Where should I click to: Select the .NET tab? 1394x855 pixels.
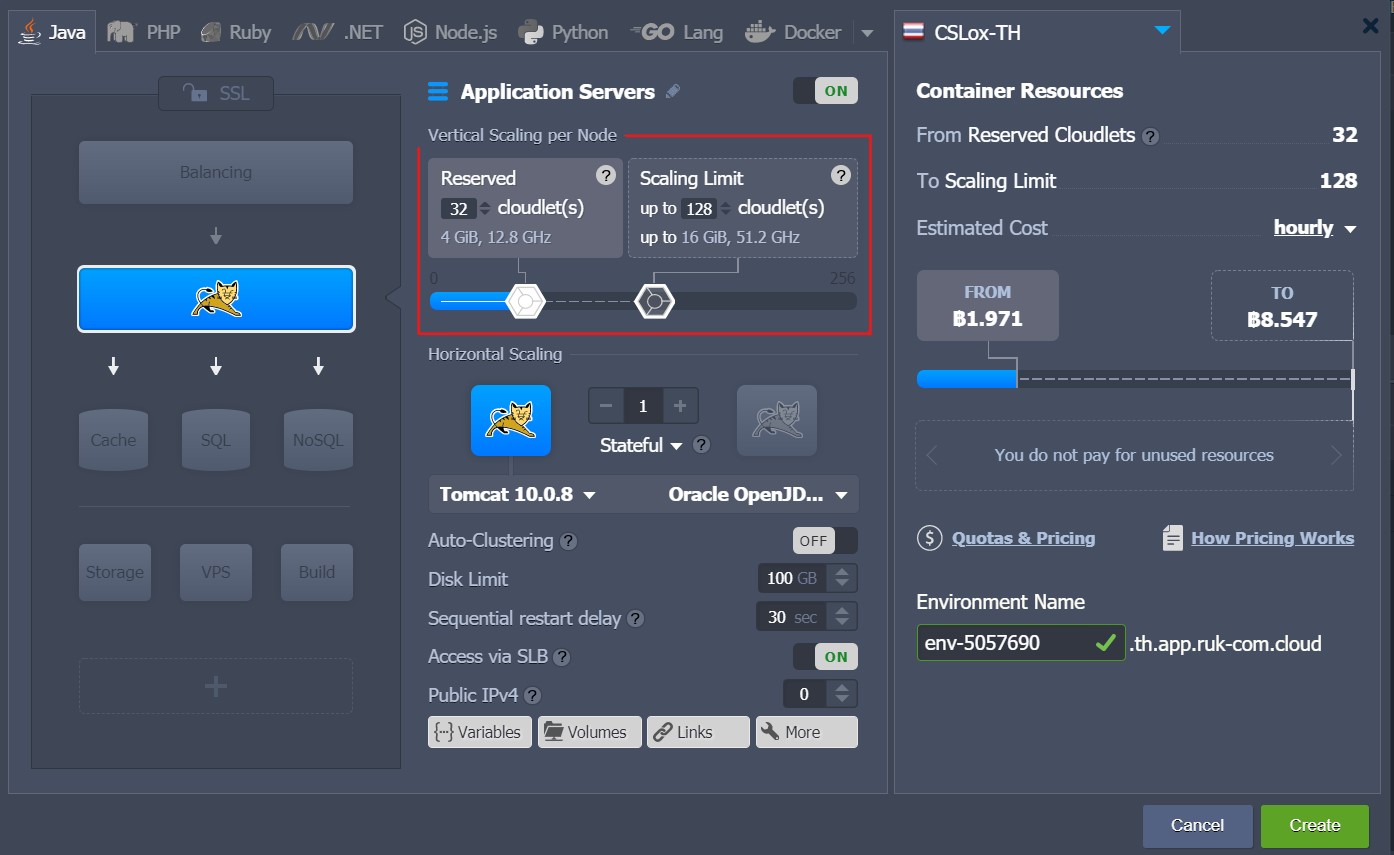338,32
